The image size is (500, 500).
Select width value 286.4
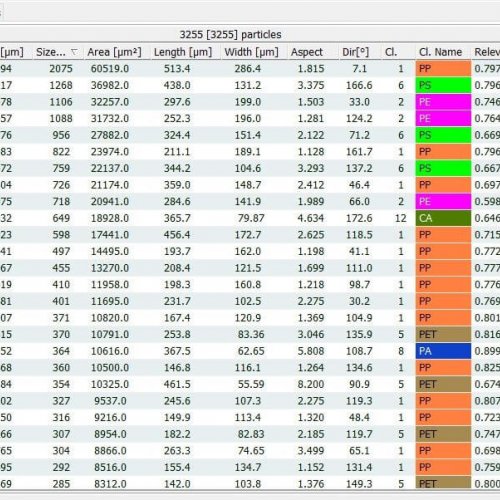[x=248, y=69]
